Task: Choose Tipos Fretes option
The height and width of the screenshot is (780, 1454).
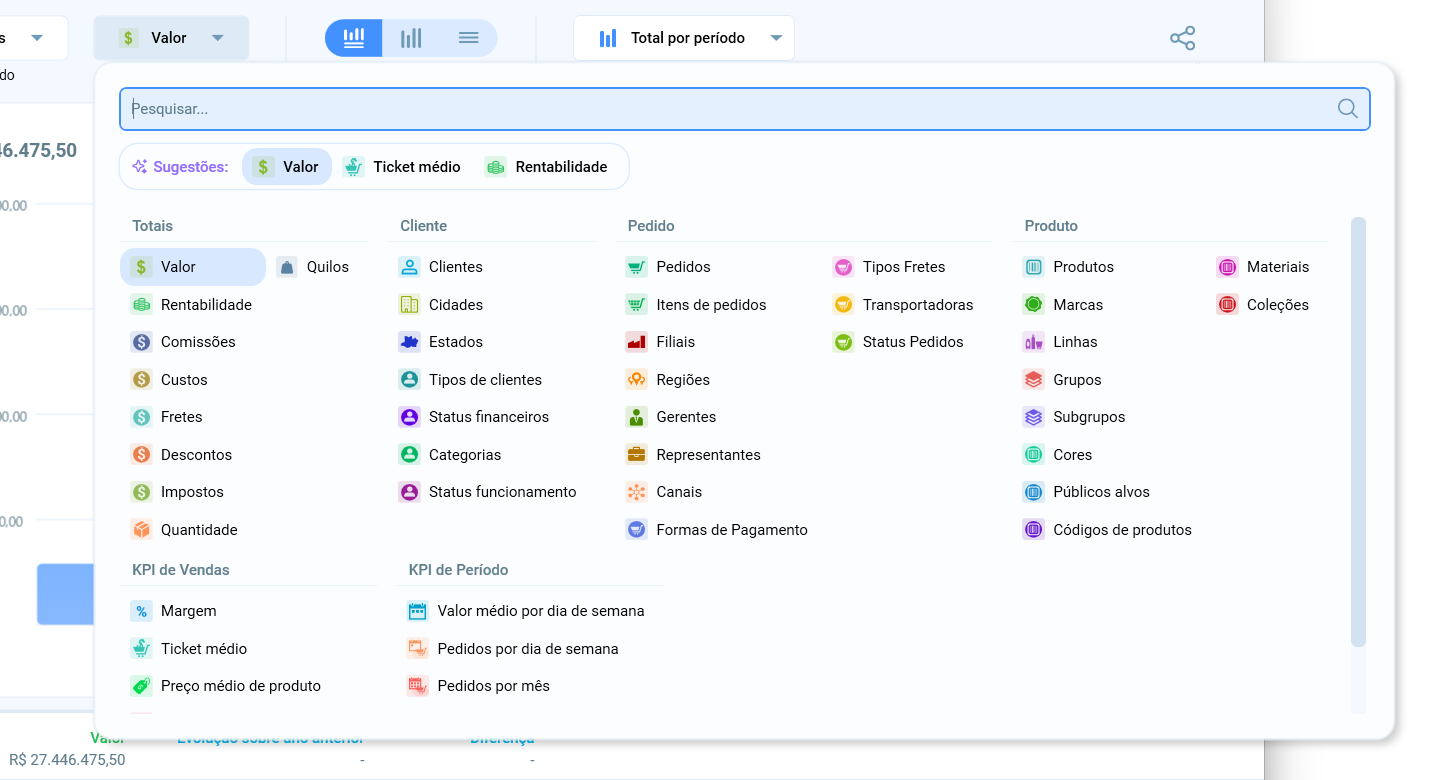Action: tap(888, 267)
